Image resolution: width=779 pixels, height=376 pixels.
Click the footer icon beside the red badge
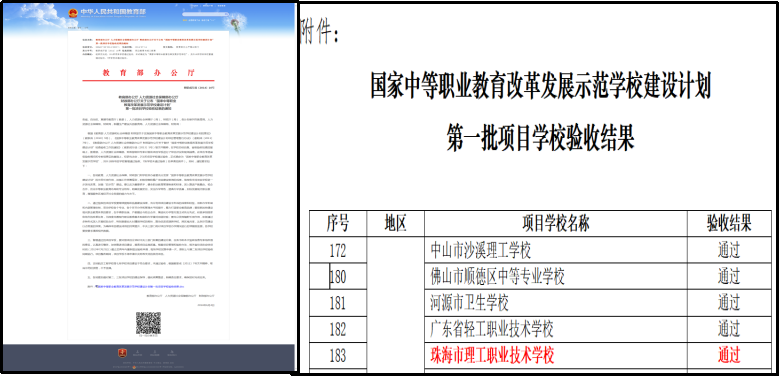click(x=138, y=353)
